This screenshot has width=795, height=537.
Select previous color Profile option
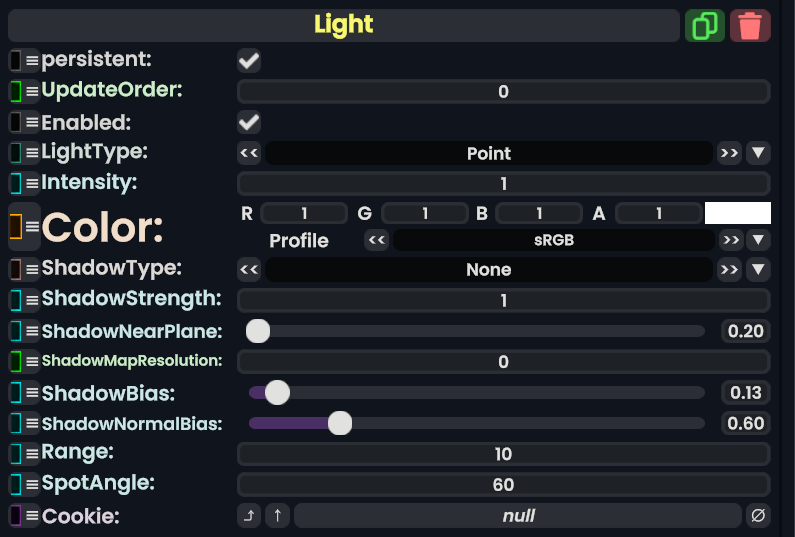pos(376,240)
